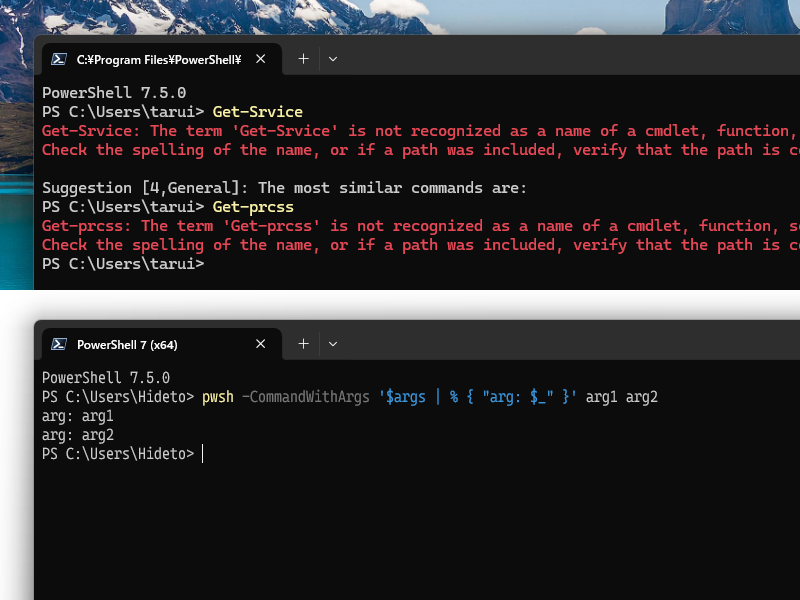The image size is (800, 600).
Task: Click the PowerShell icon on the PowerShell 7 (x64) tab
Action: (59, 344)
